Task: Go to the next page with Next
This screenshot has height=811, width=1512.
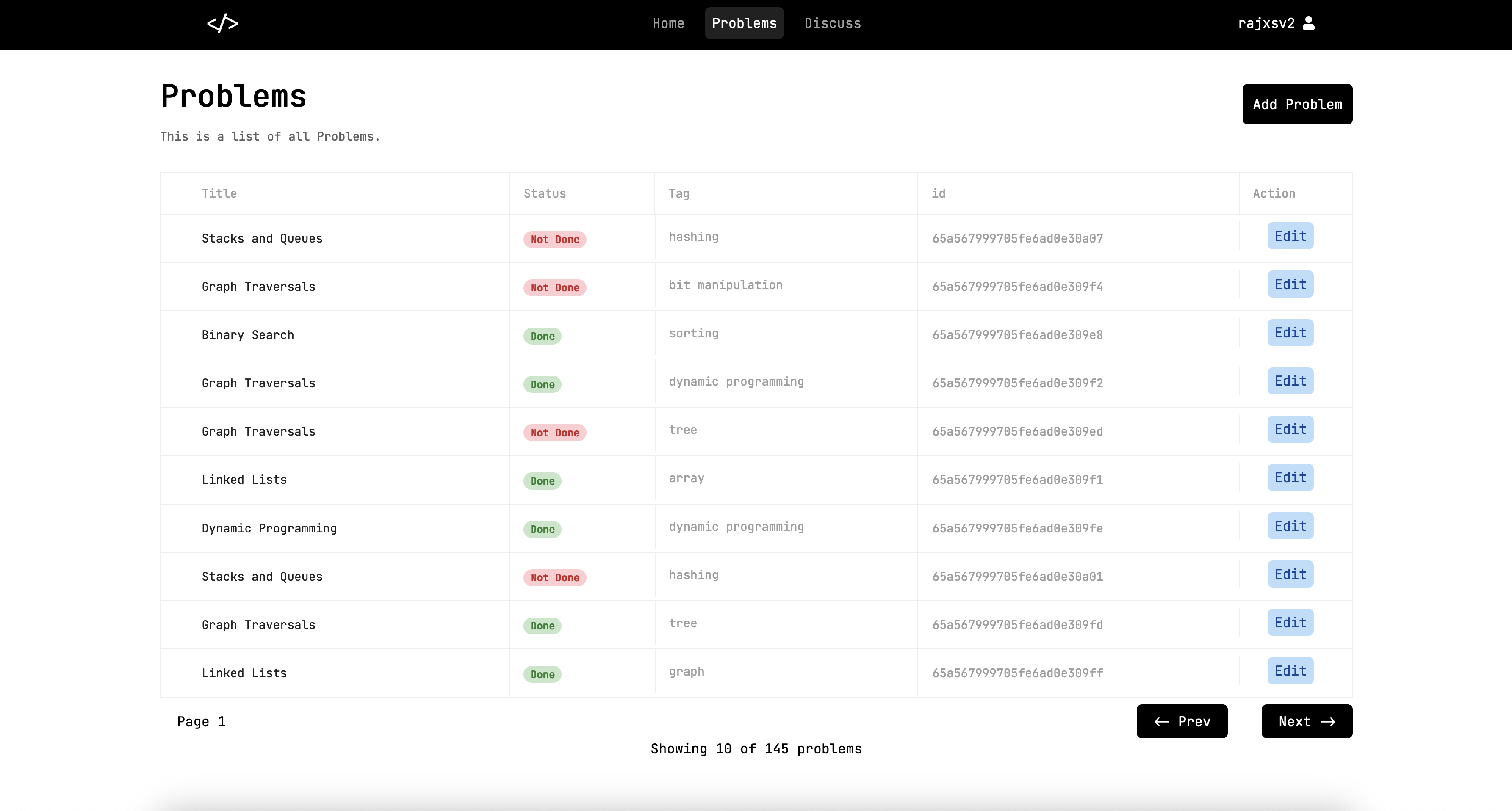Action: pos(1306,721)
